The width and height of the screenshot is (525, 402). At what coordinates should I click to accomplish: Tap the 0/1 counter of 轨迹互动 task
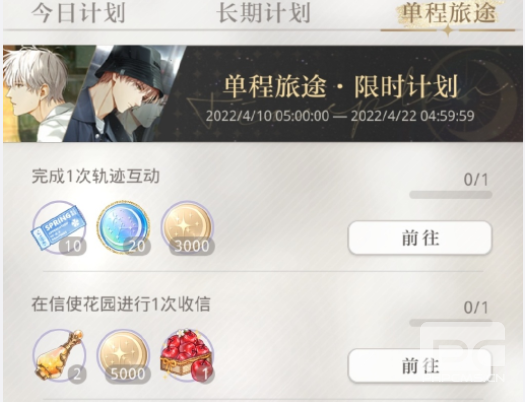point(476,180)
